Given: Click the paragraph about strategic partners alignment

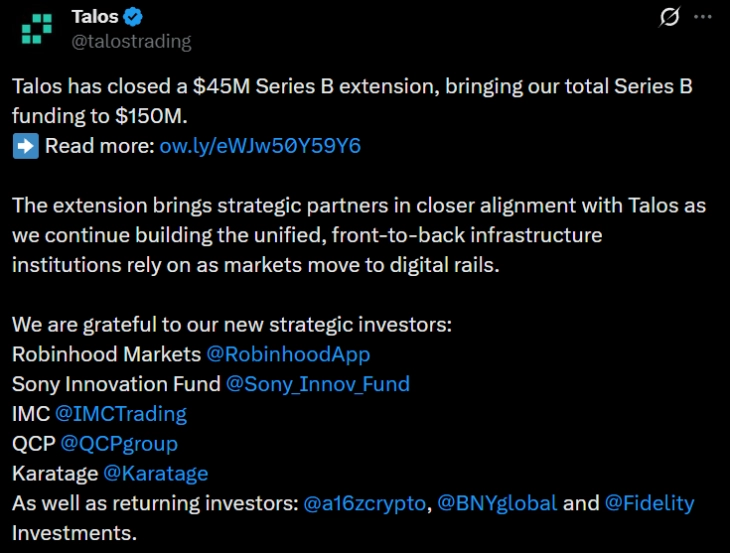Looking at the screenshot, I should tap(358, 235).
